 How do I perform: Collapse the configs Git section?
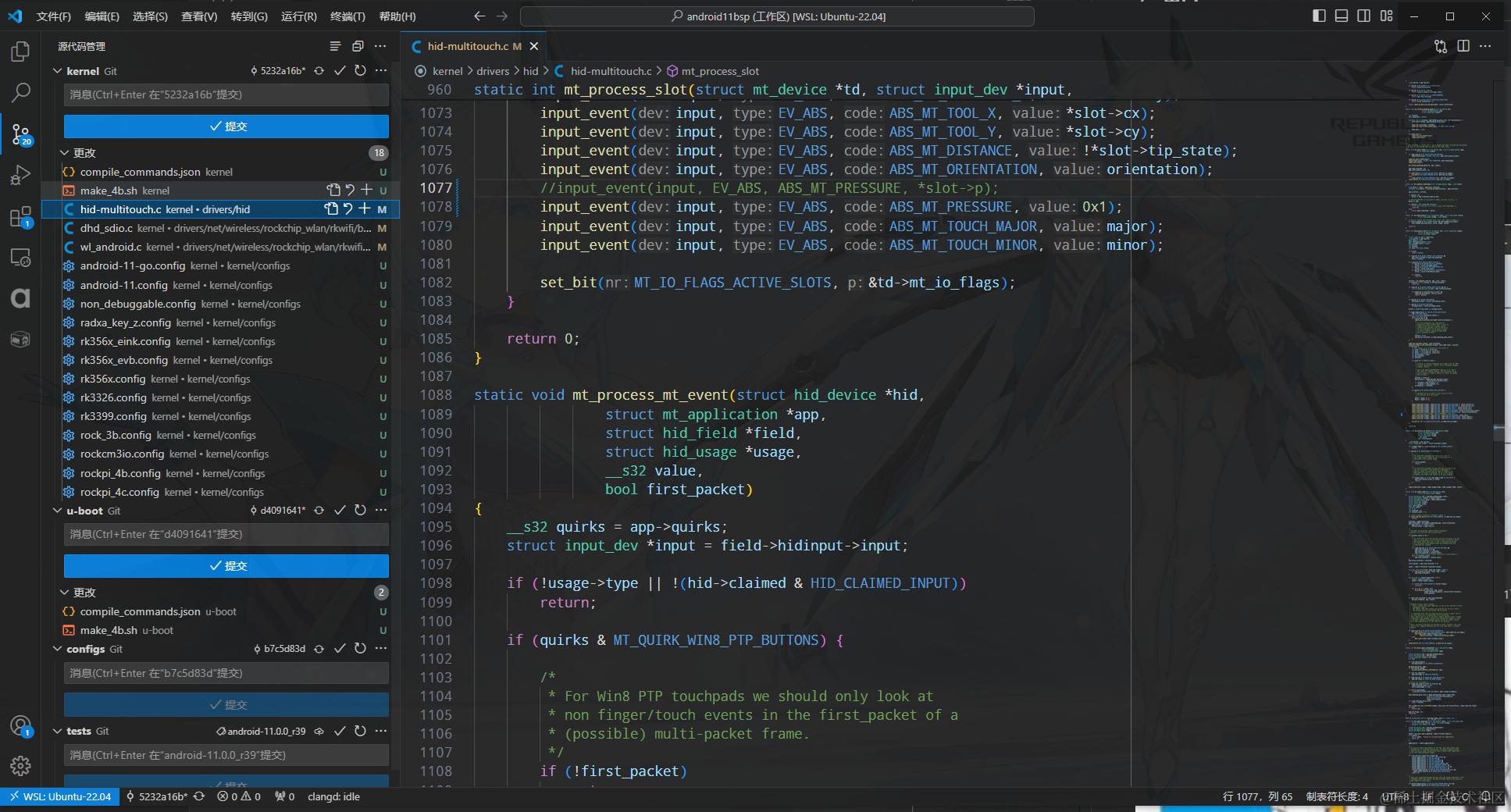click(x=58, y=649)
